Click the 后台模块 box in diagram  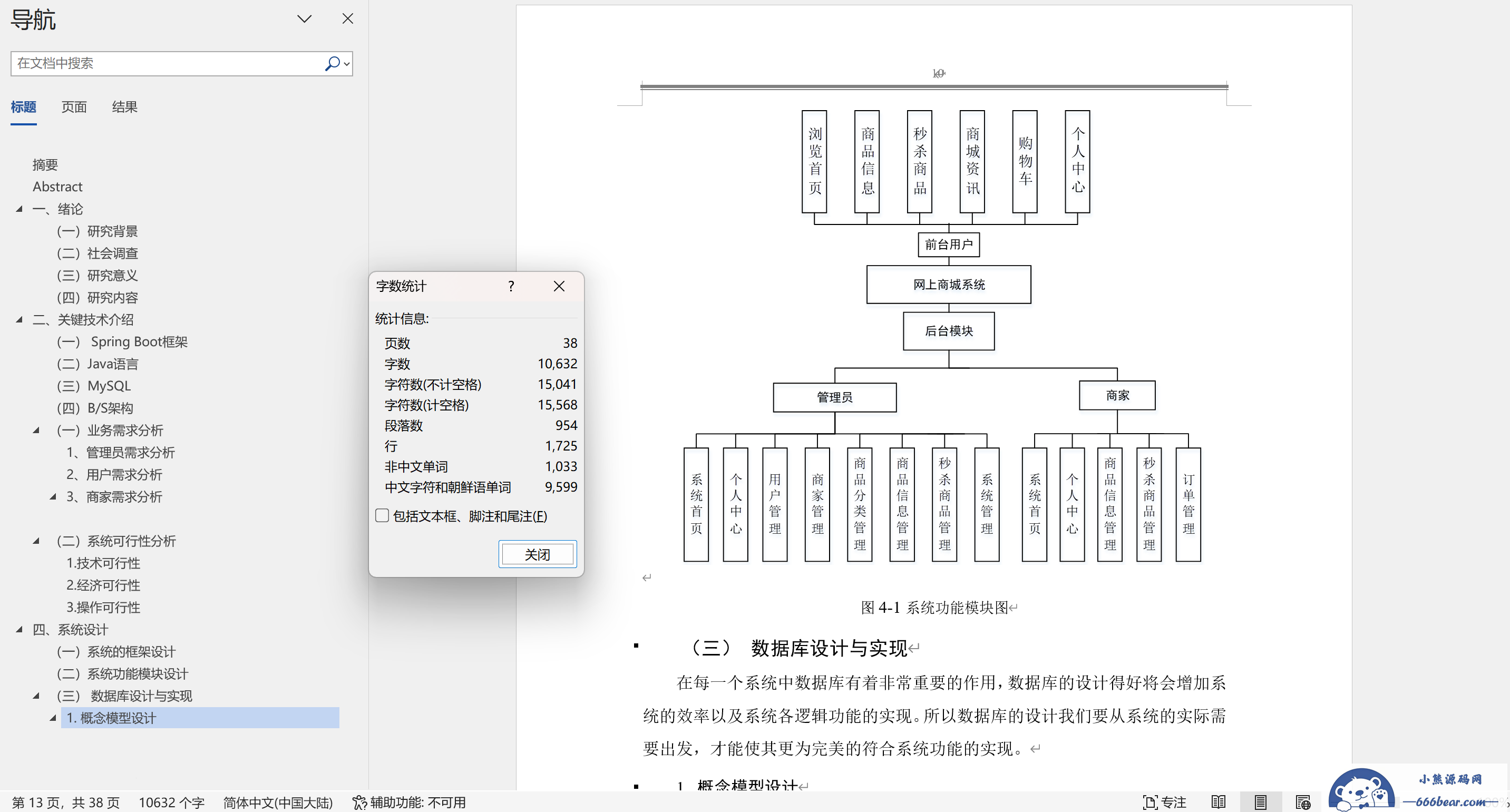pyautogui.click(x=949, y=331)
